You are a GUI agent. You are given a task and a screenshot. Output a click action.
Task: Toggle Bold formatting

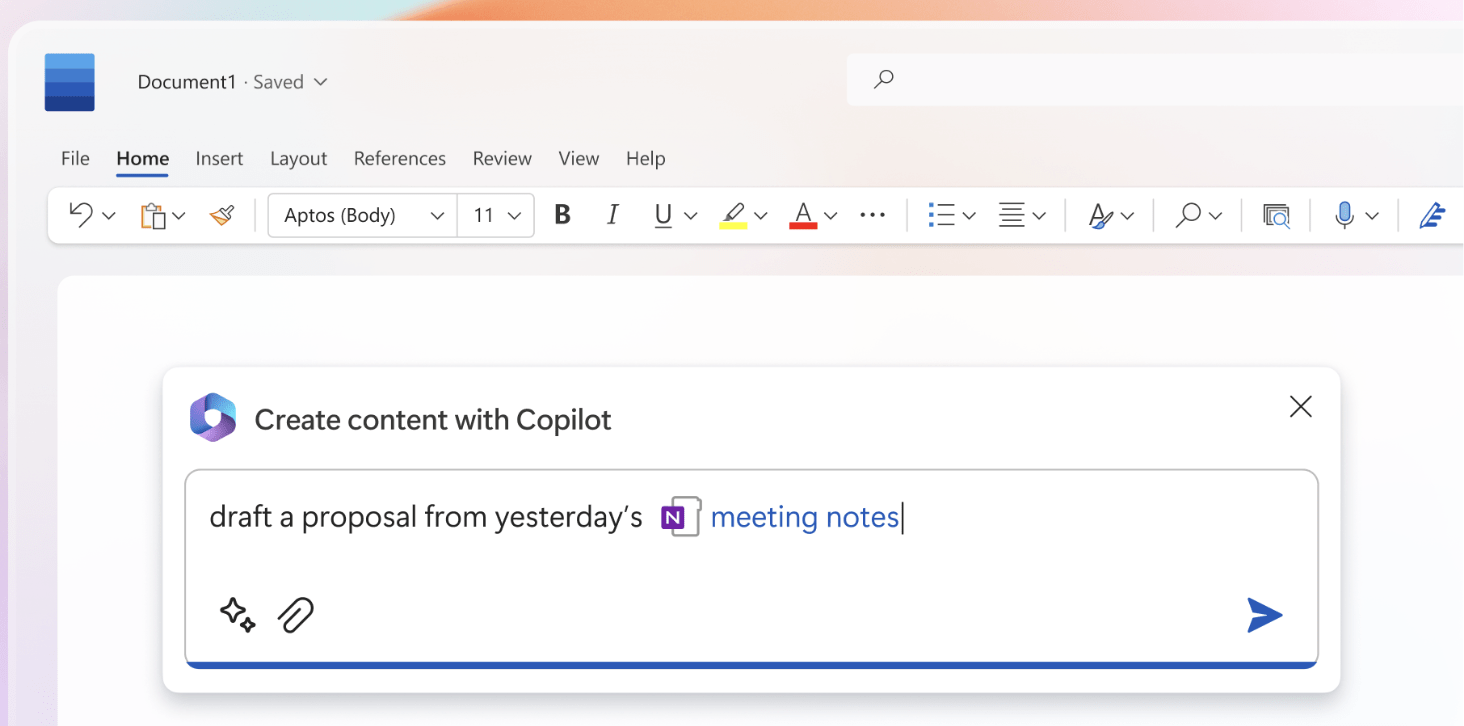[x=562, y=215]
